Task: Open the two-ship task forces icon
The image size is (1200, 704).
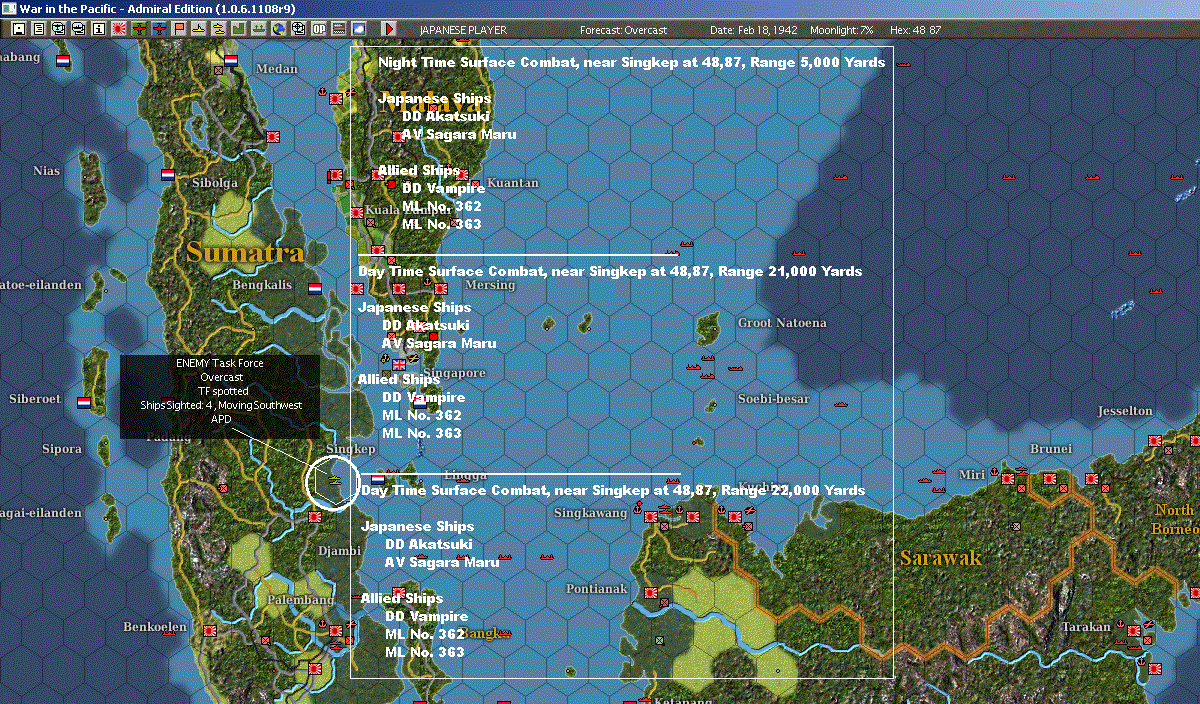Action: tap(219, 29)
